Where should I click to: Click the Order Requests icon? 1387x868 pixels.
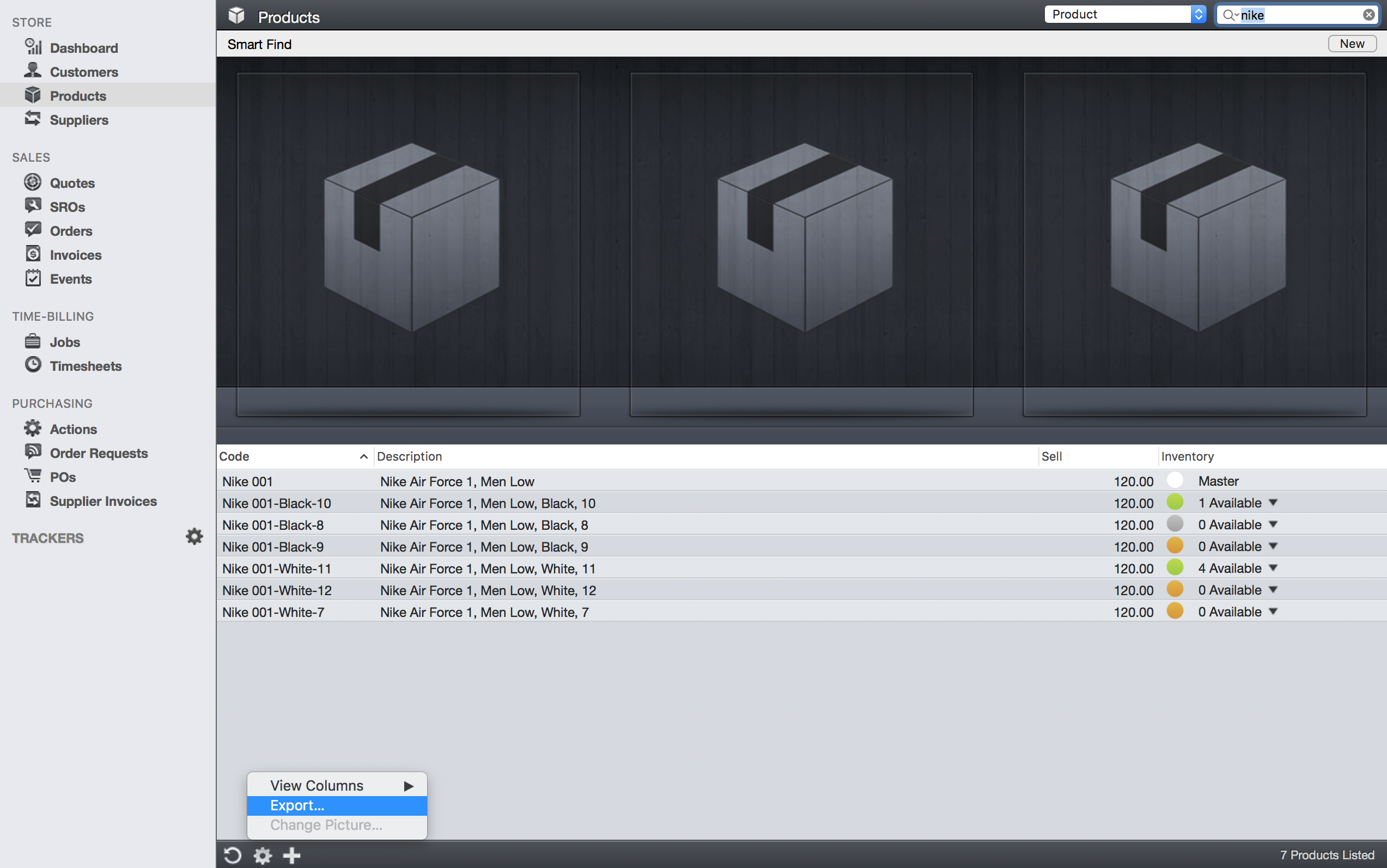(33, 452)
